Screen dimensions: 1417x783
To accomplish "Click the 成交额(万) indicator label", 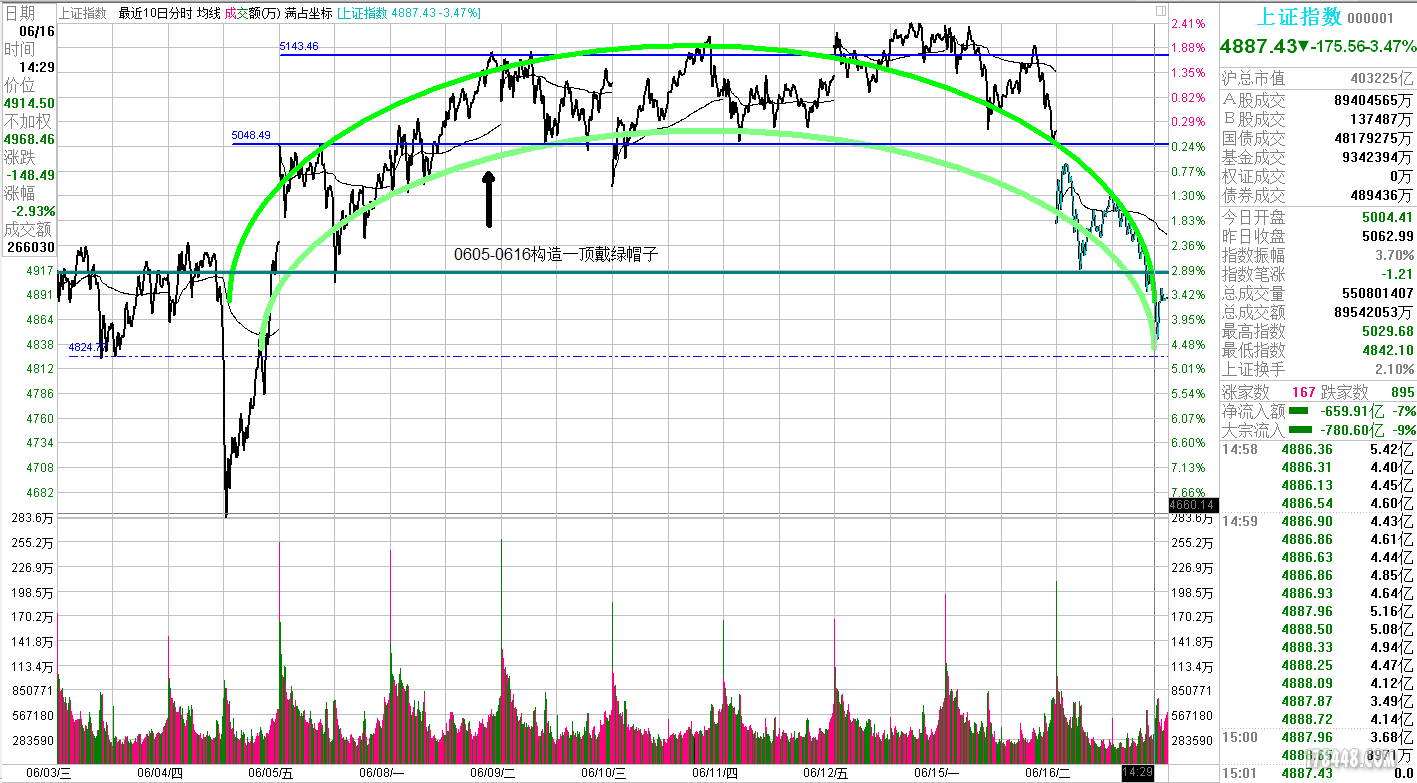I will 252,13.
